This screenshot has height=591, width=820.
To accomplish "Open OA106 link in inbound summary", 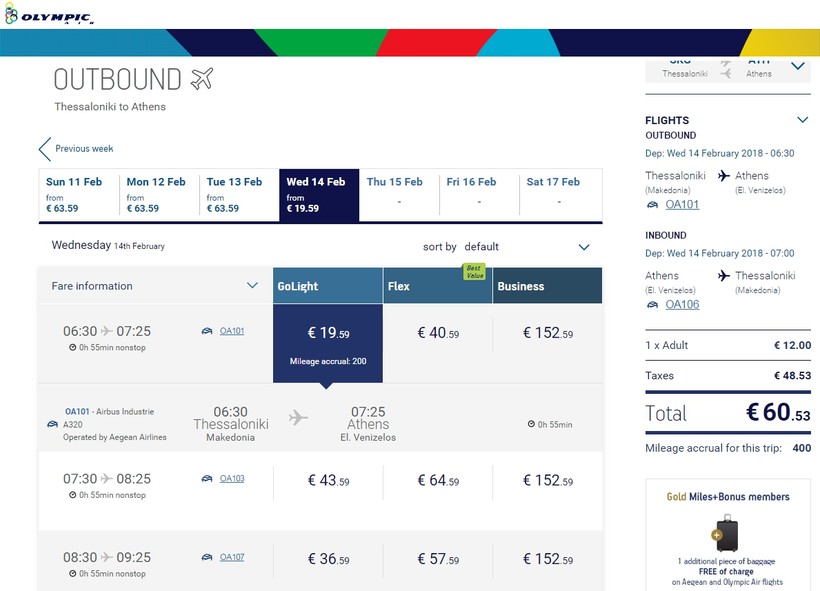I will pos(682,304).
